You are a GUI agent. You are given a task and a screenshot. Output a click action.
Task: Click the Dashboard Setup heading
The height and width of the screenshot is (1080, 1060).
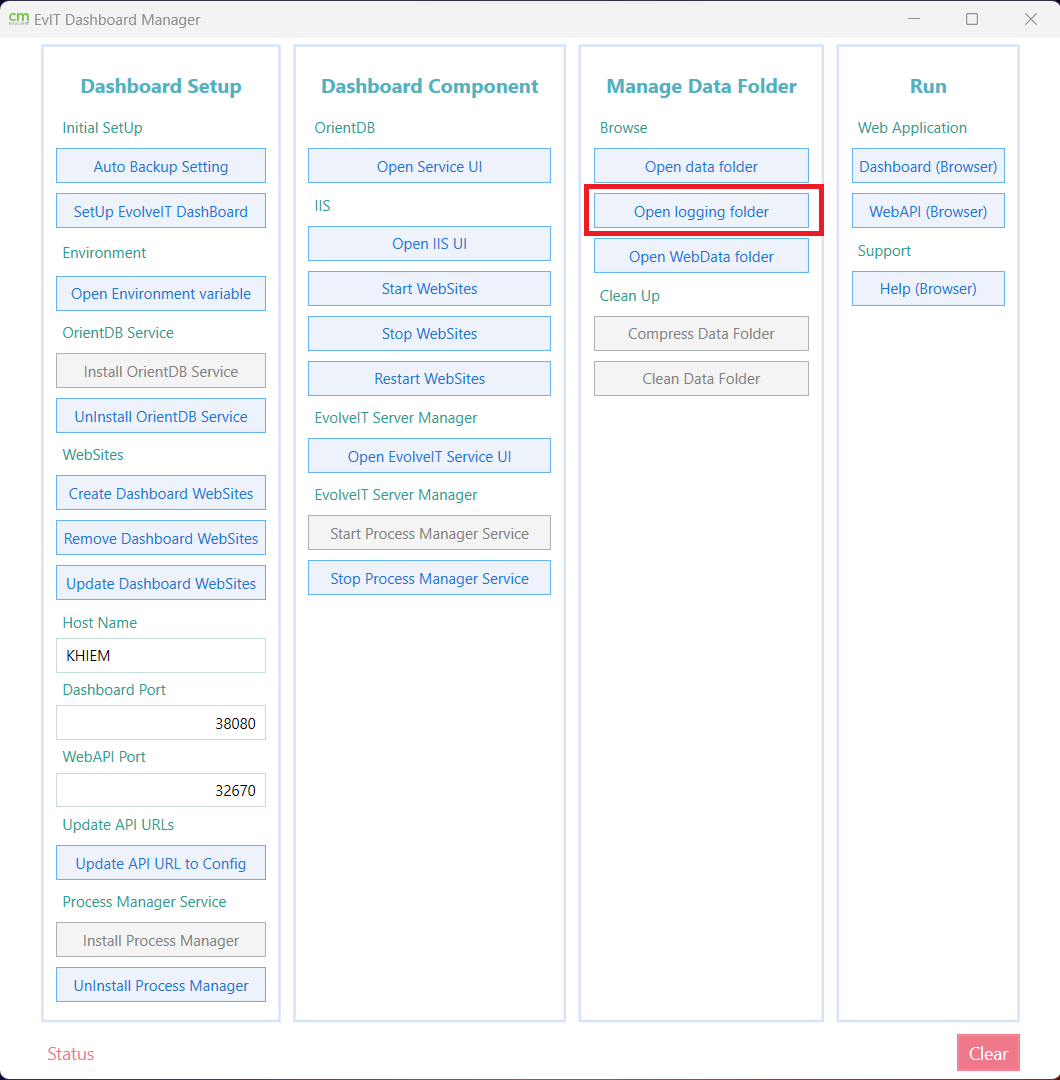tap(161, 86)
